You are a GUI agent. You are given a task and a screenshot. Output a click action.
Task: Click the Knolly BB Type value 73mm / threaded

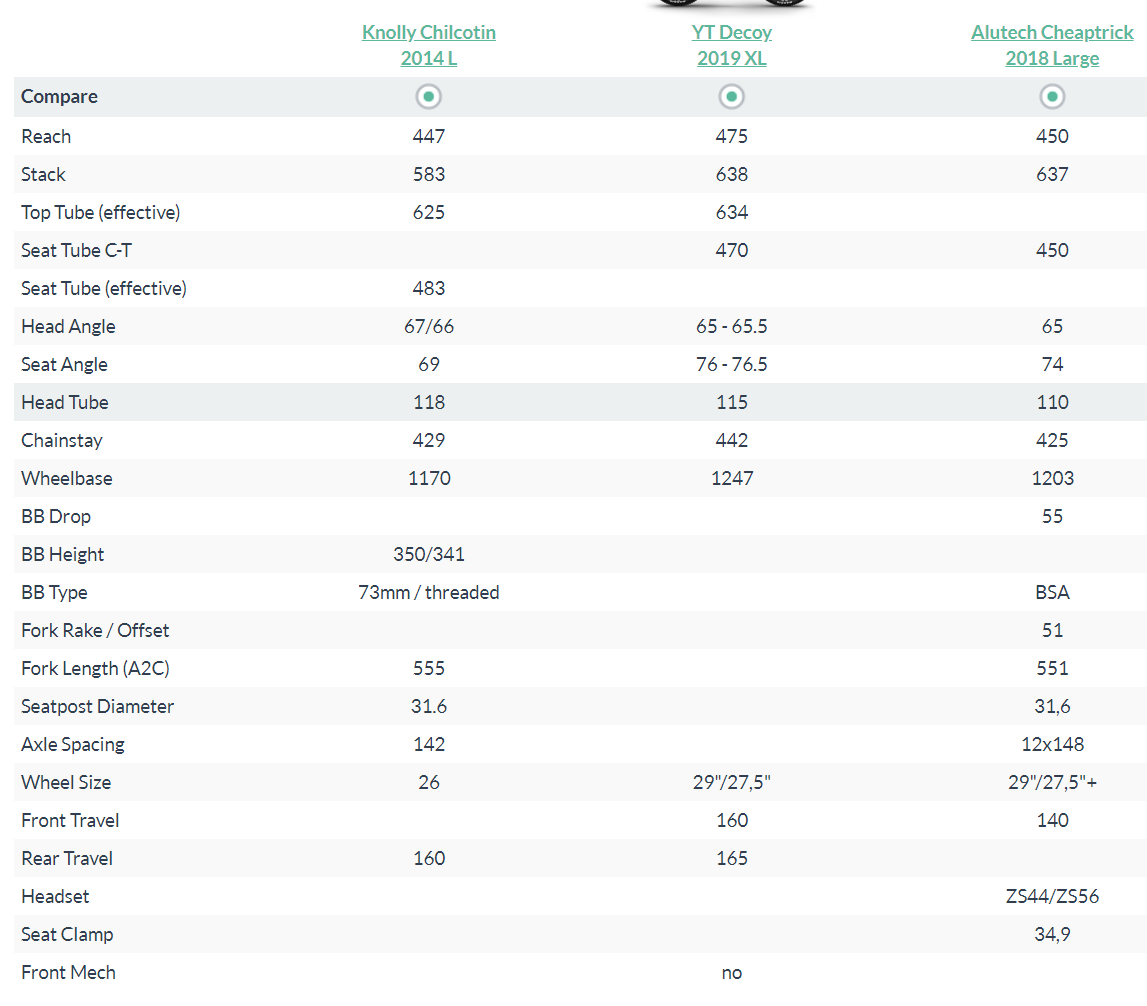[x=429, y=592]
